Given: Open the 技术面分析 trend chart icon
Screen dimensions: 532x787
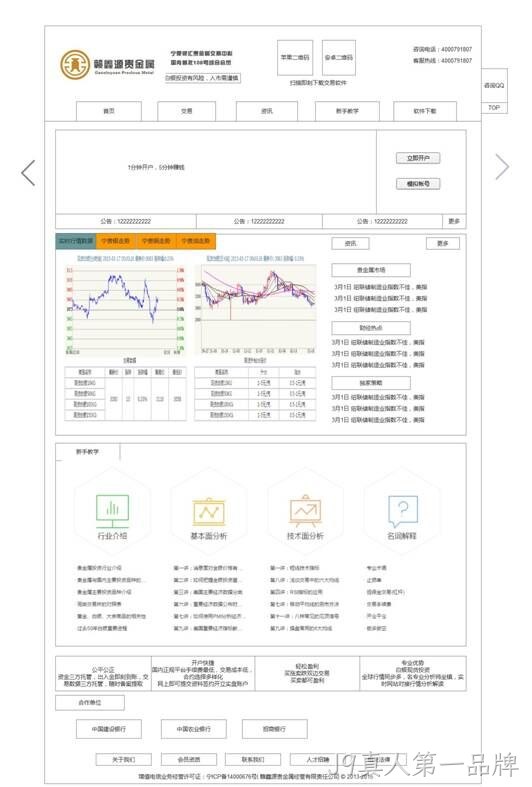Looking at the screenshot, I should tap(305, 511).
